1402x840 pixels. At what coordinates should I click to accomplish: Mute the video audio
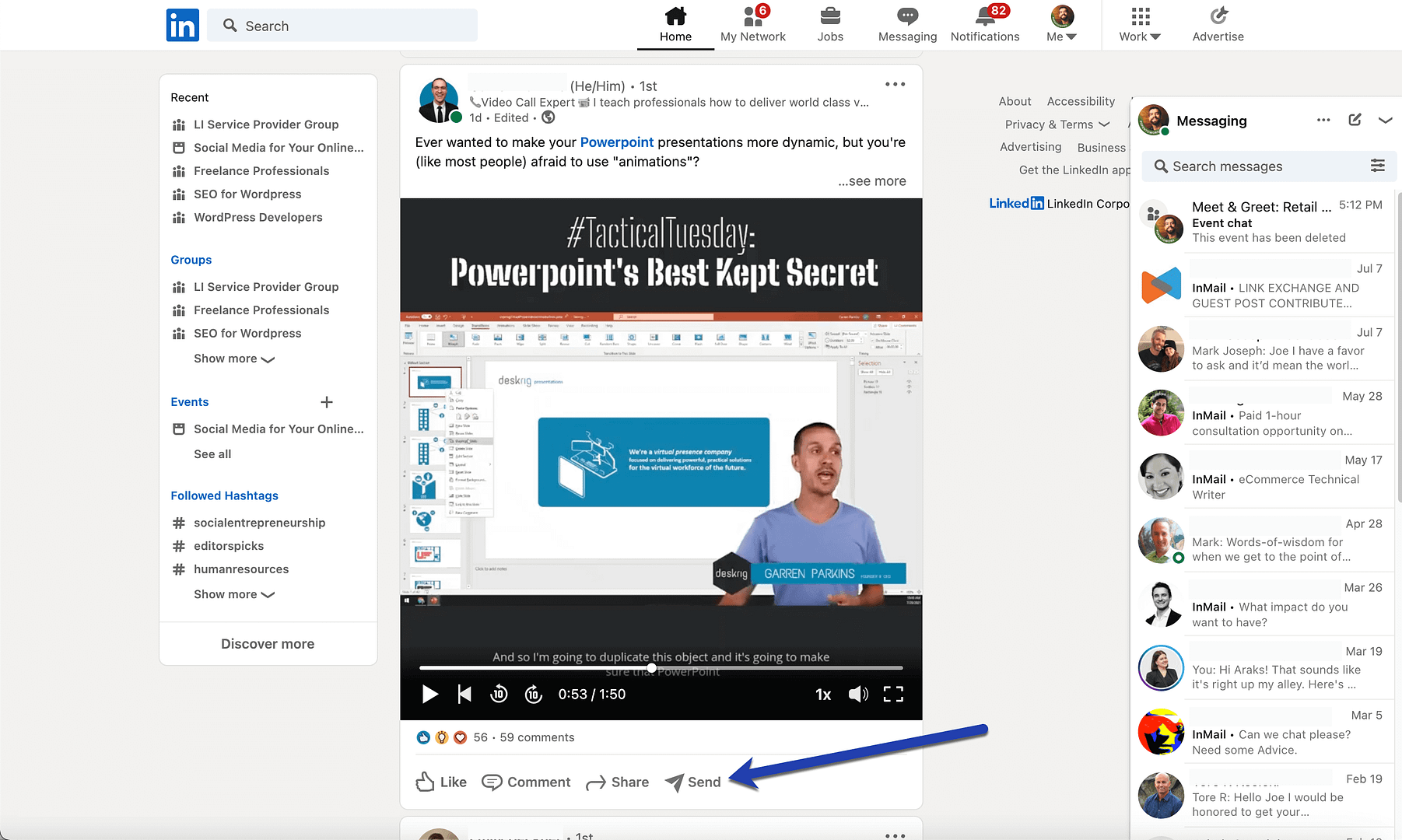(858, 694)
